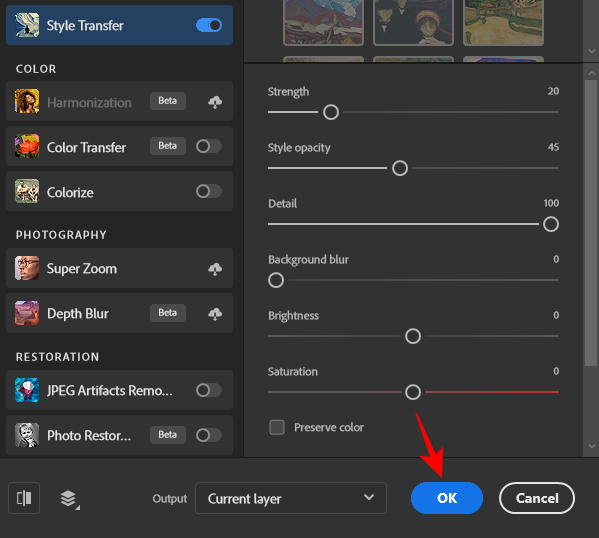Open the Output Current layer dropdown

pos(291,498)
